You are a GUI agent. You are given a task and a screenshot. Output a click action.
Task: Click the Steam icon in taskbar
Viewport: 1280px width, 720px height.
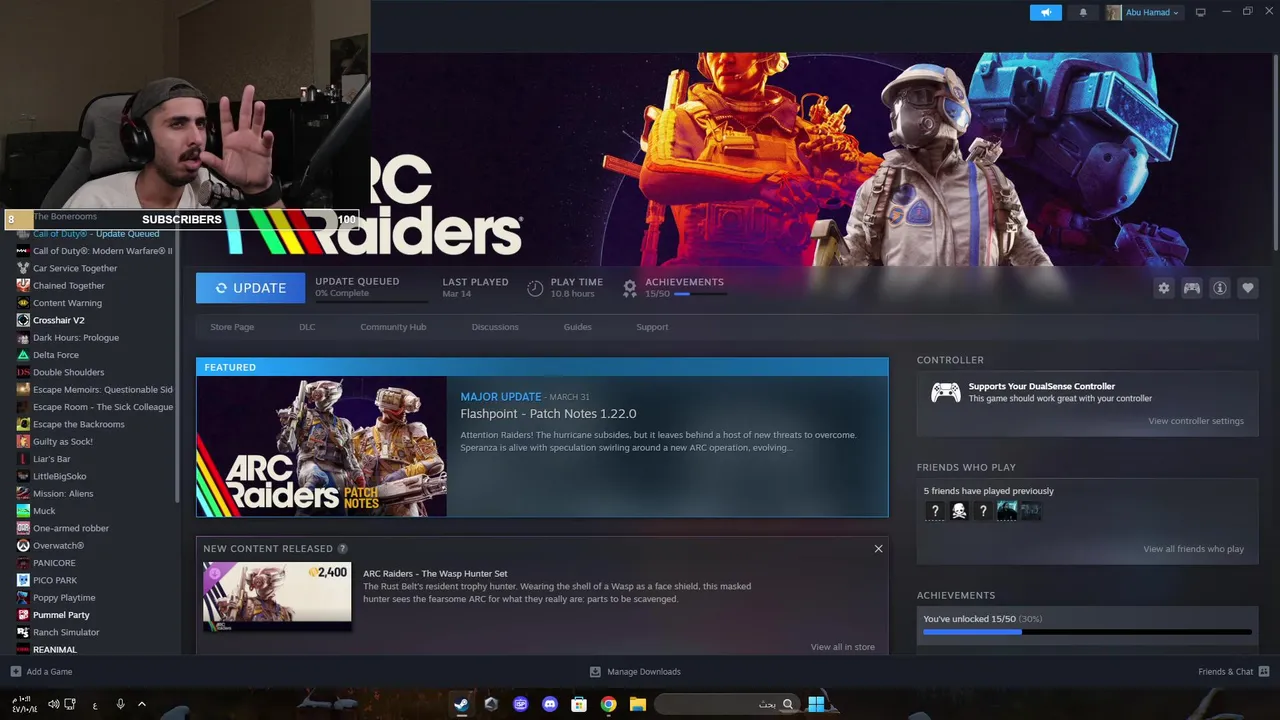(x=461, y=704)
